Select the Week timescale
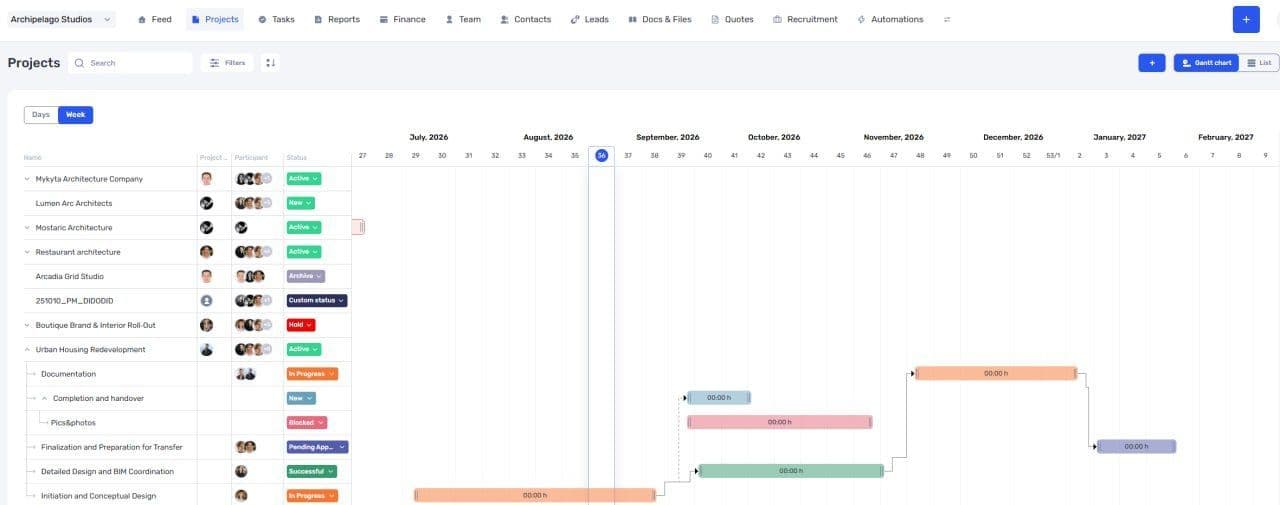The image size is (1280, 505). (76, 115)
